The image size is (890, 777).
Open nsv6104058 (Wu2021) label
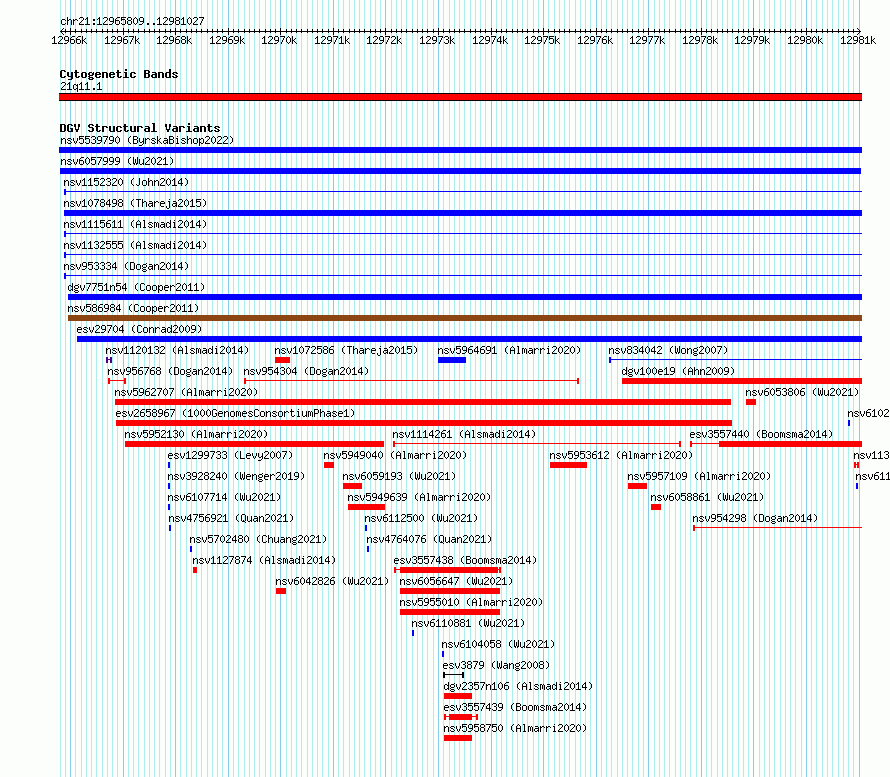tap(498, 644)
